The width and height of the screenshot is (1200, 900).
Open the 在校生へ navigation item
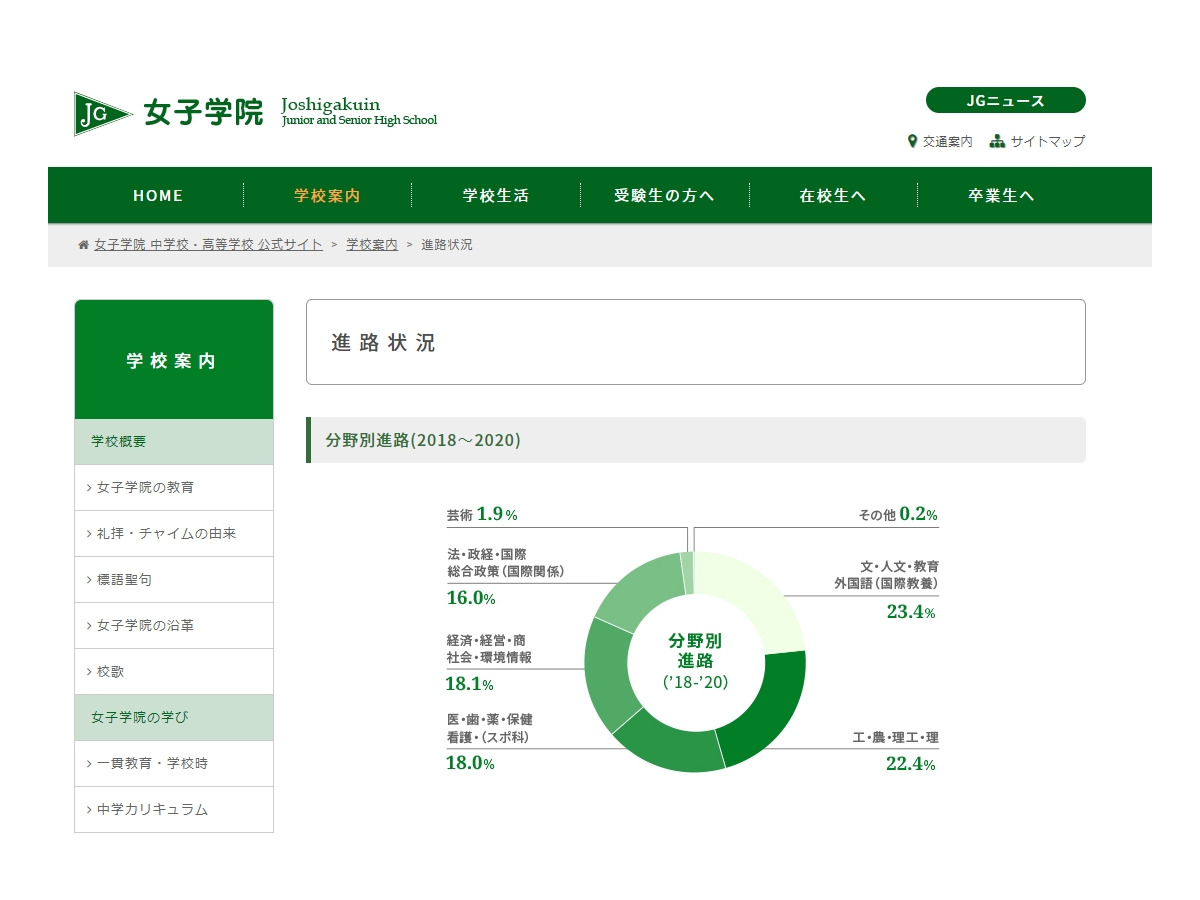[x=832, y=196]
